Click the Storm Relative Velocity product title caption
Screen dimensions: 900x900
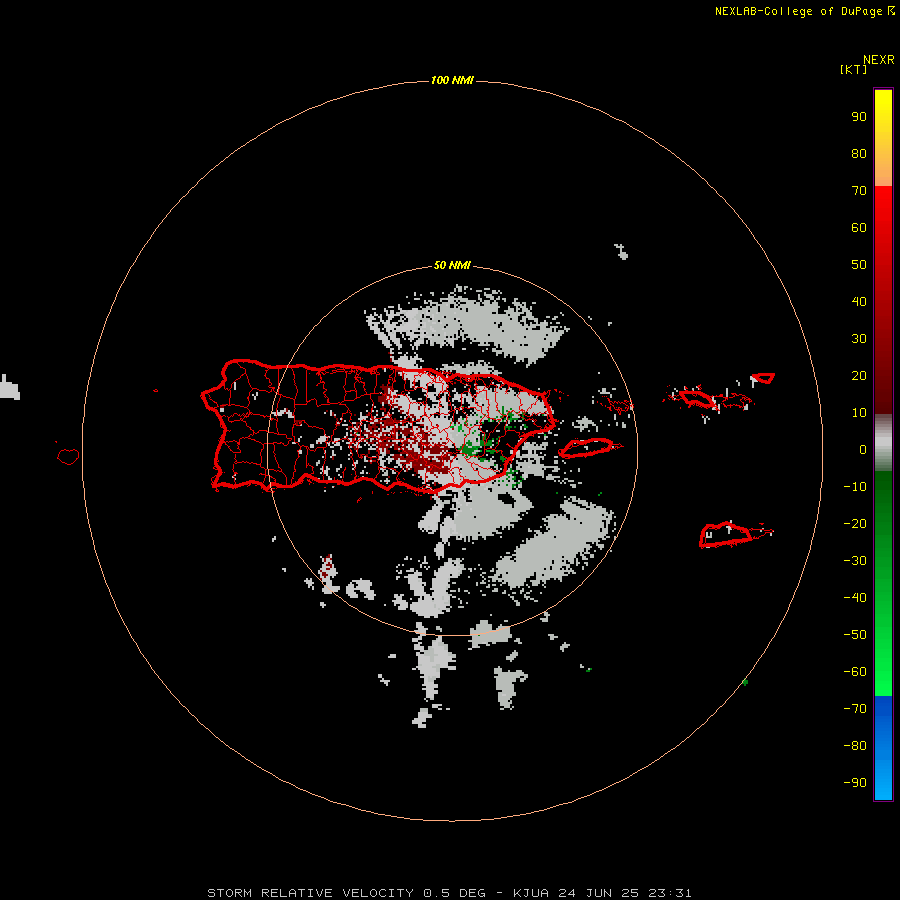tap(449, 893)
